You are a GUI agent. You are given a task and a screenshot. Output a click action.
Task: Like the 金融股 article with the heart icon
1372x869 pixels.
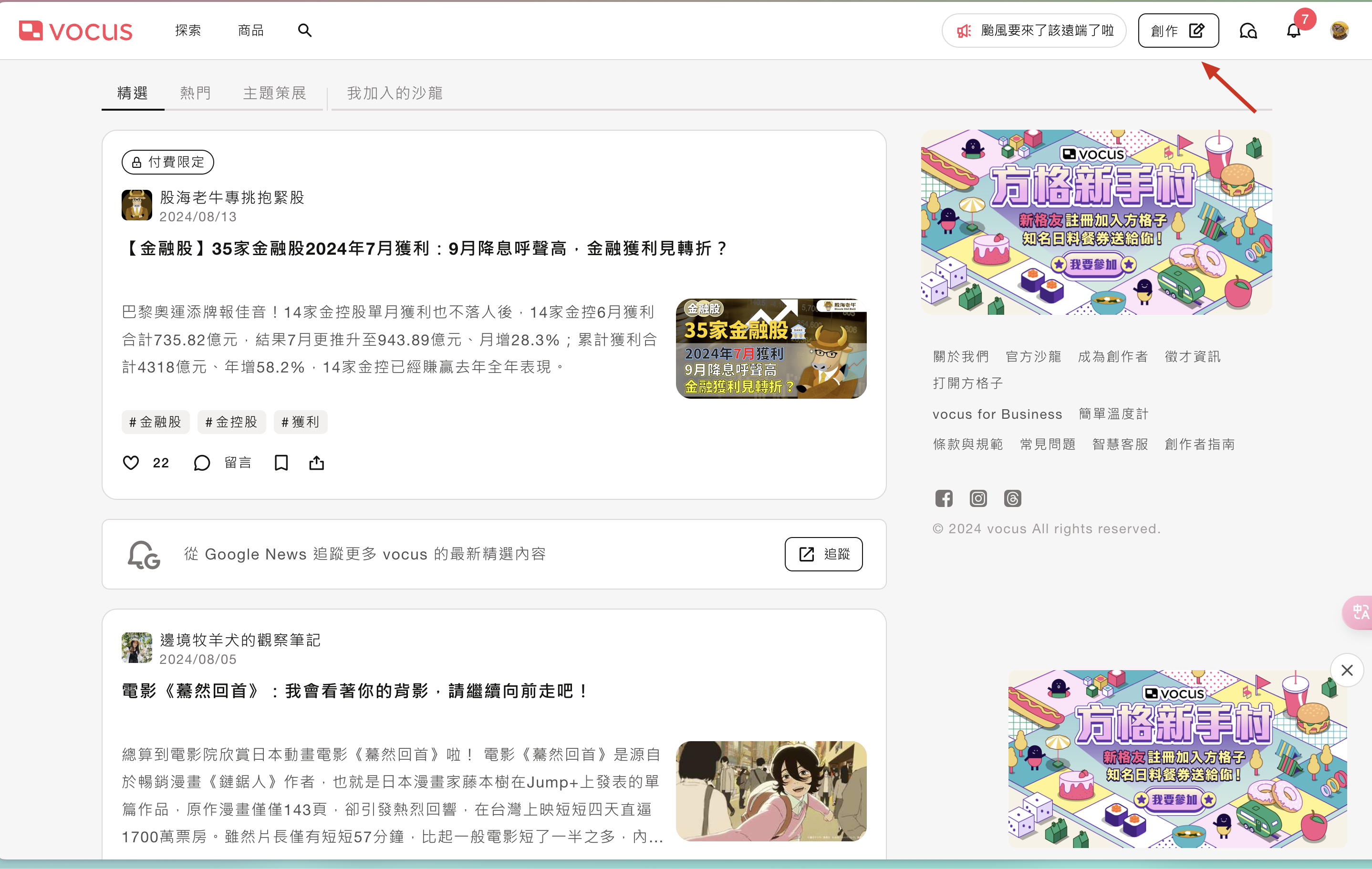tap(131, 463)
